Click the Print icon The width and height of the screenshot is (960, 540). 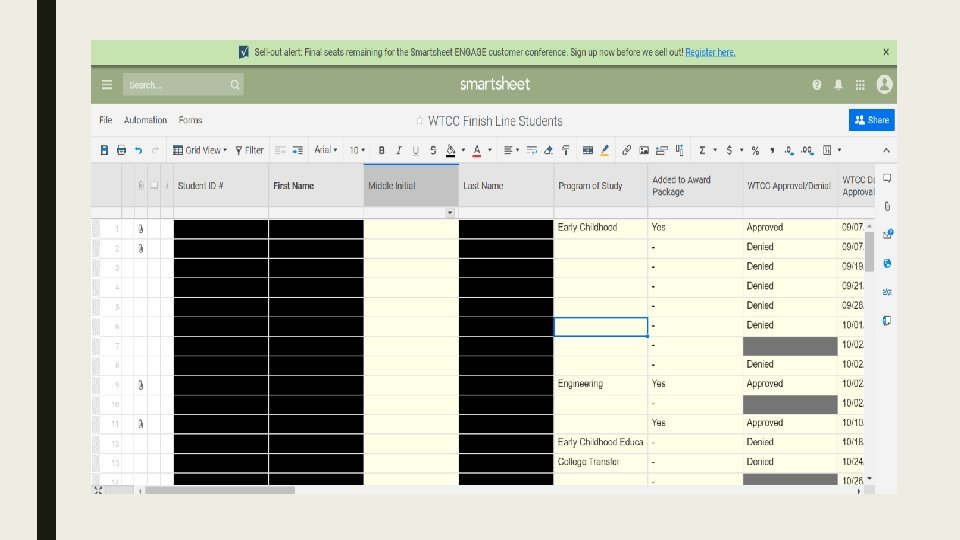click(x=121, y=150)
